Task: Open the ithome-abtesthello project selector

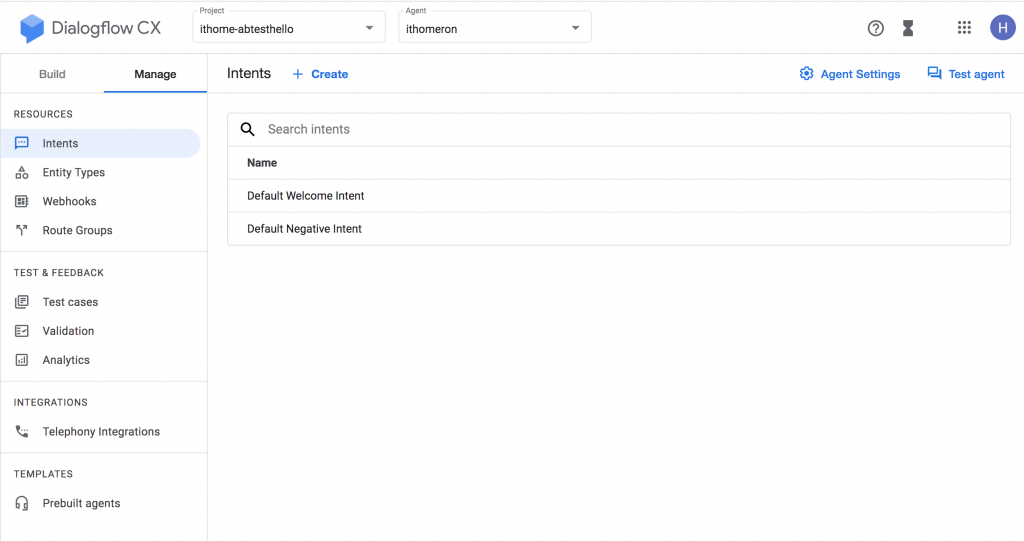Action: [x=289, y=27]
